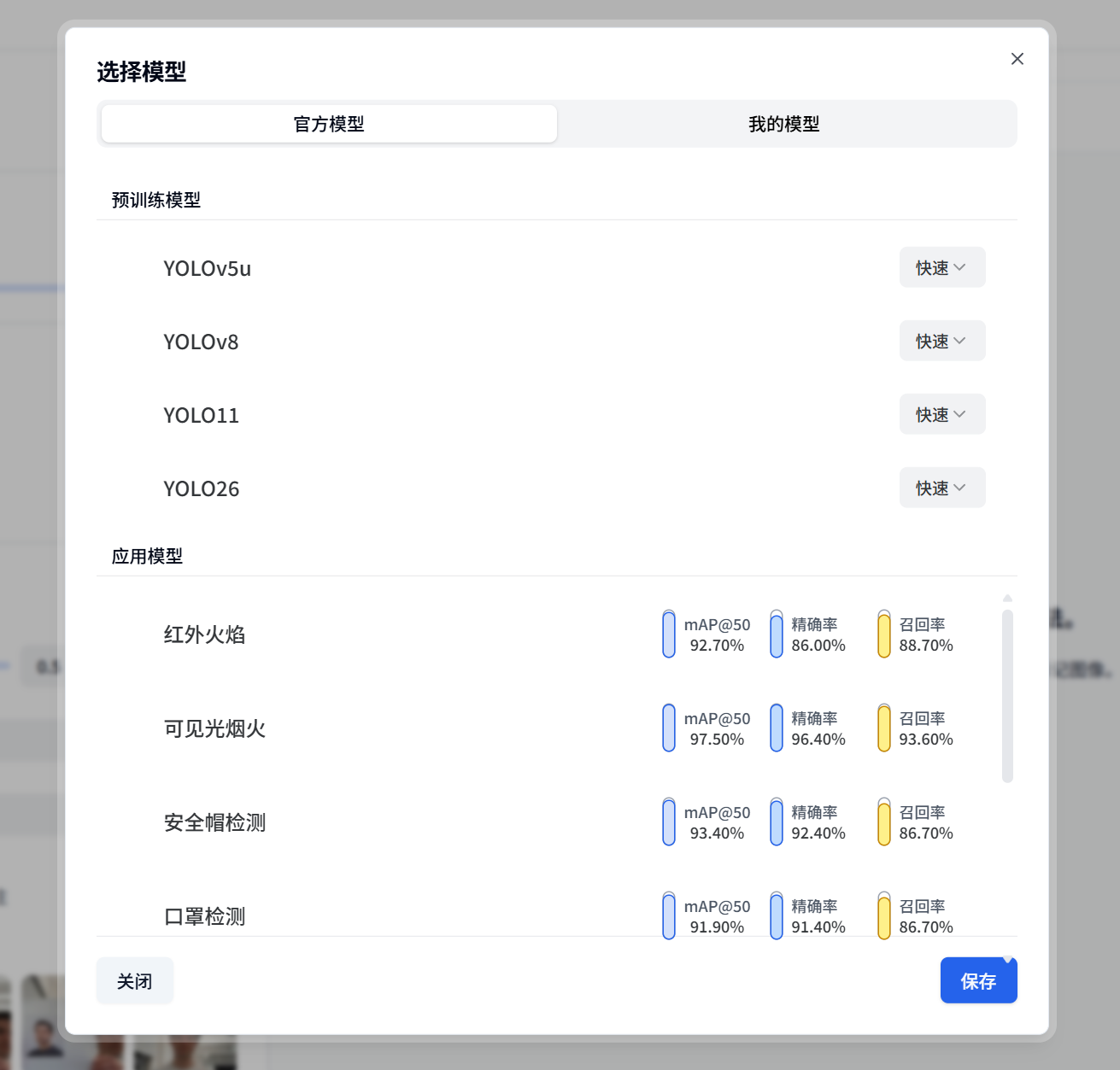1120x1070 pixels.
Task: Click the mAP@50 92.70% value
Action: point(717,646)
